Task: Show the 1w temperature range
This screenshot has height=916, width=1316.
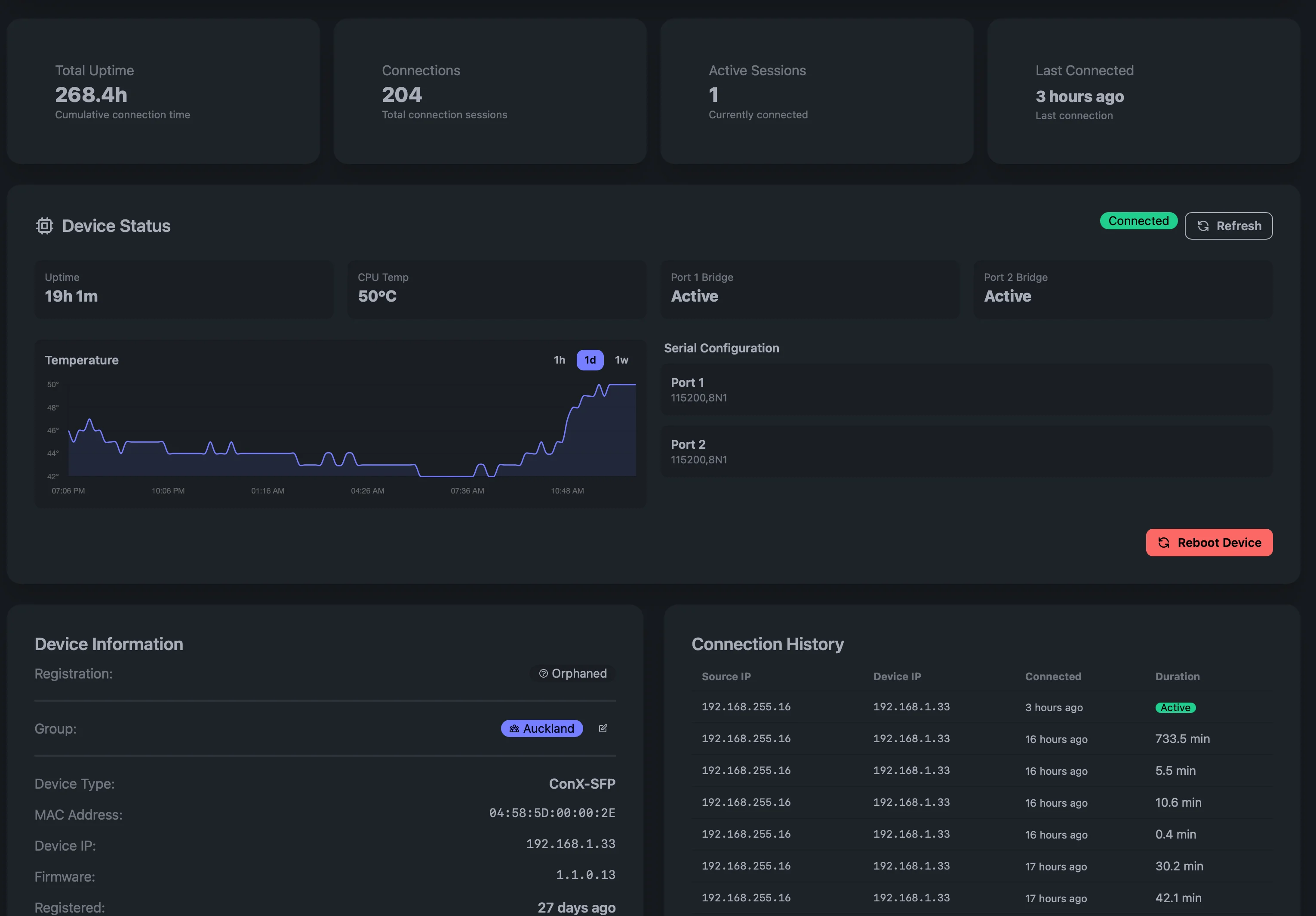Action: pyautogui.click(x=621, y=360)
